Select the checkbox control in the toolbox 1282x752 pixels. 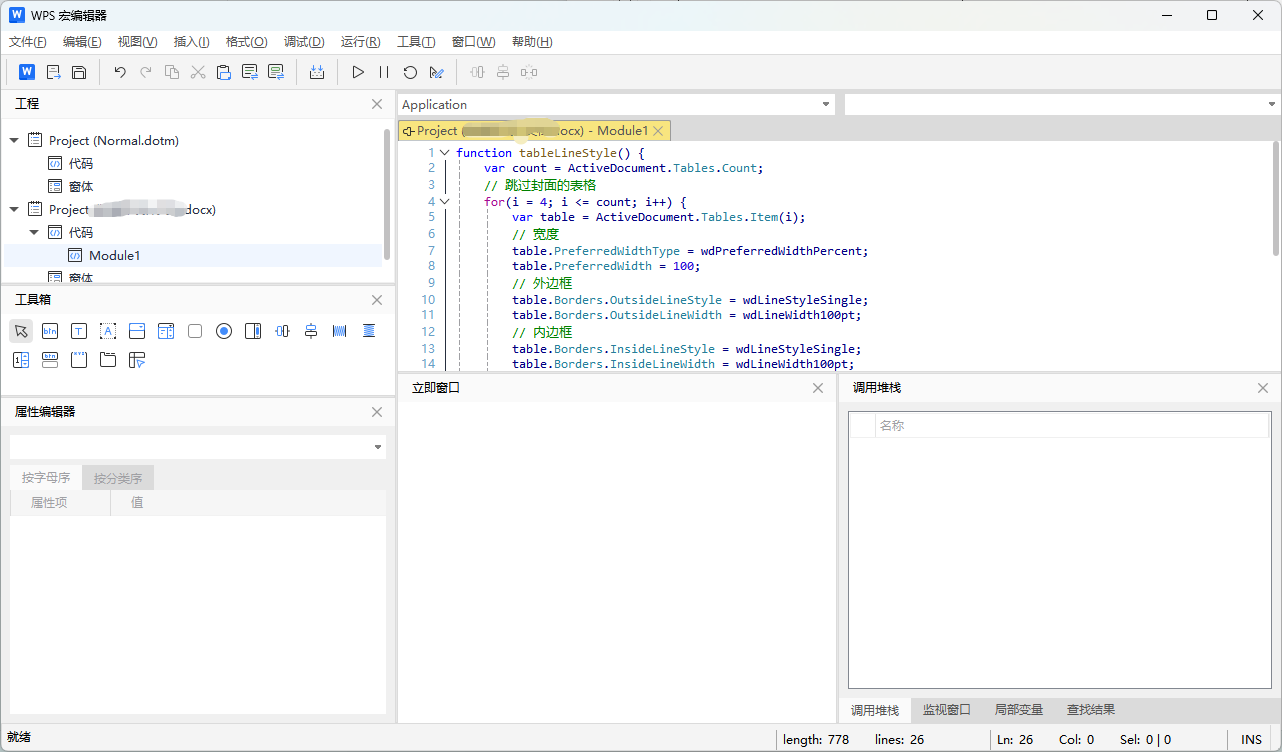click(x=195, y=331)
